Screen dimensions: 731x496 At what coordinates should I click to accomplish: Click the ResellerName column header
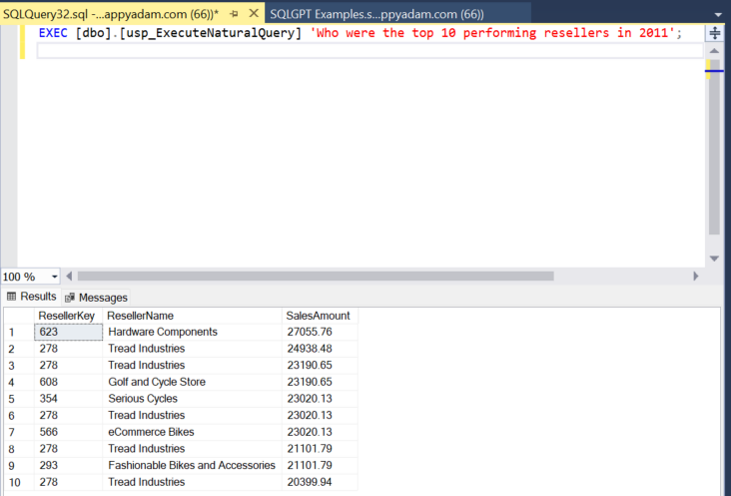click(192, 316)
